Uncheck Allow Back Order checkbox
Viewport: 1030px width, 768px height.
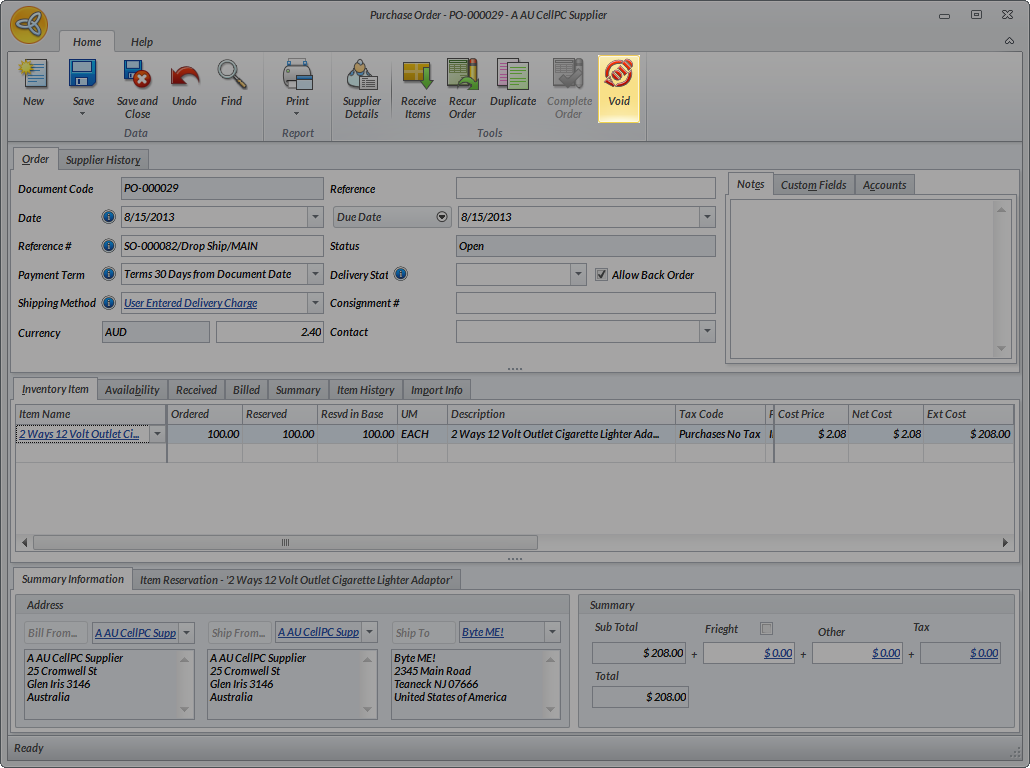click(602, 275)
